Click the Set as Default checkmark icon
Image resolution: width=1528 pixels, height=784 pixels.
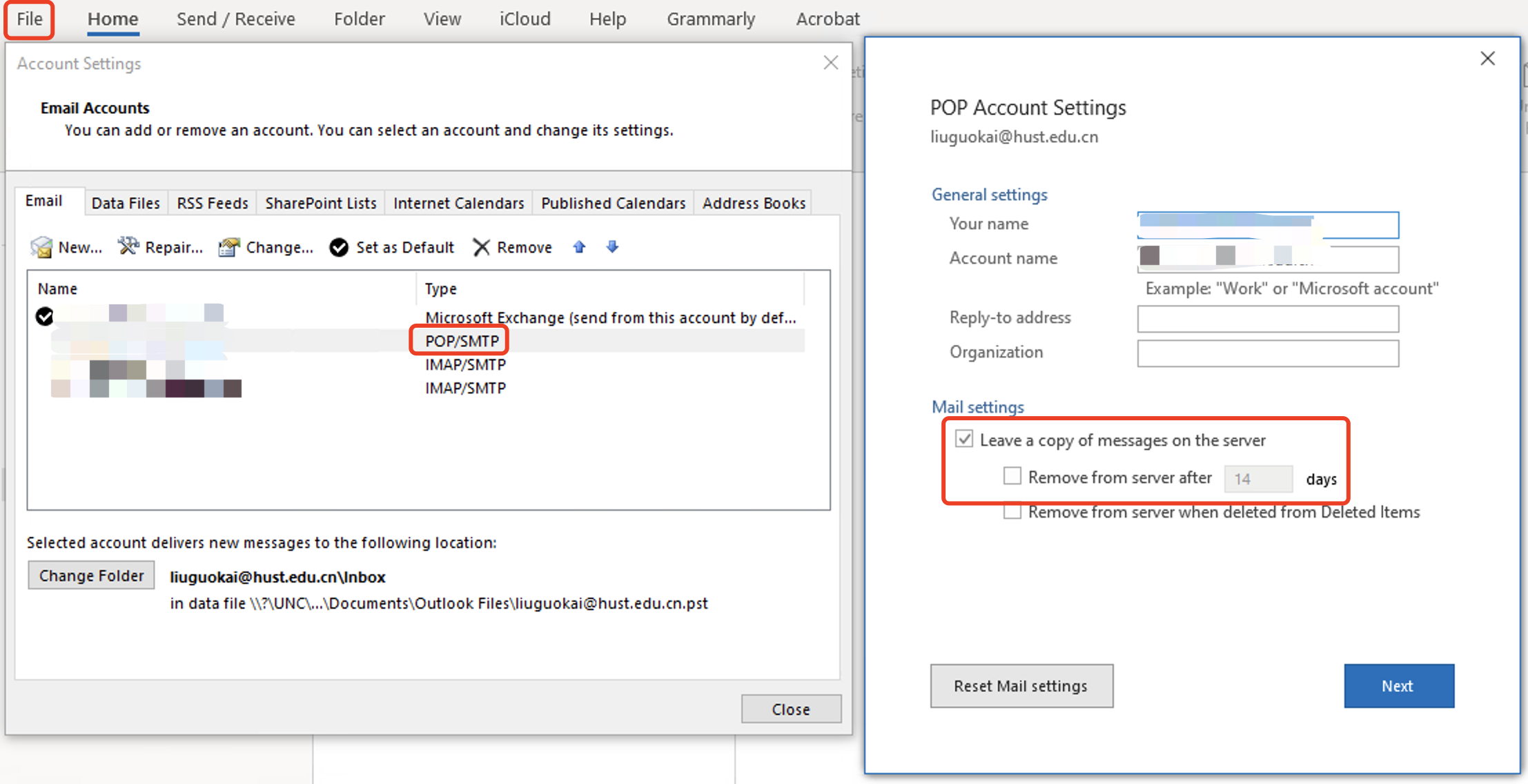point(339,247)
